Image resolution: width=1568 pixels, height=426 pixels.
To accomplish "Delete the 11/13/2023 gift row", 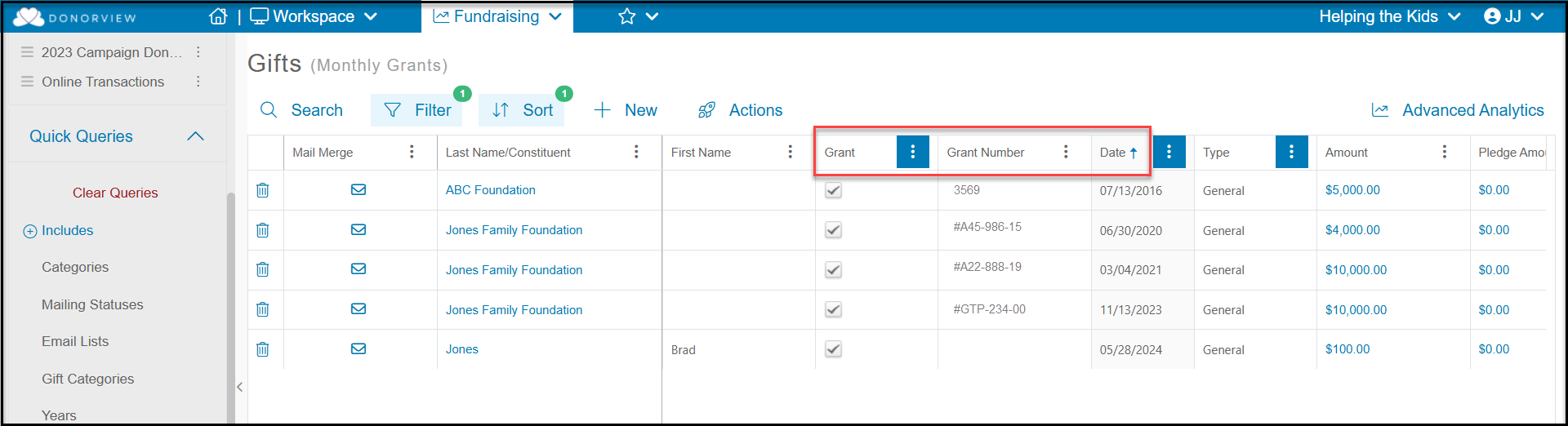I will tap(262, 309).
